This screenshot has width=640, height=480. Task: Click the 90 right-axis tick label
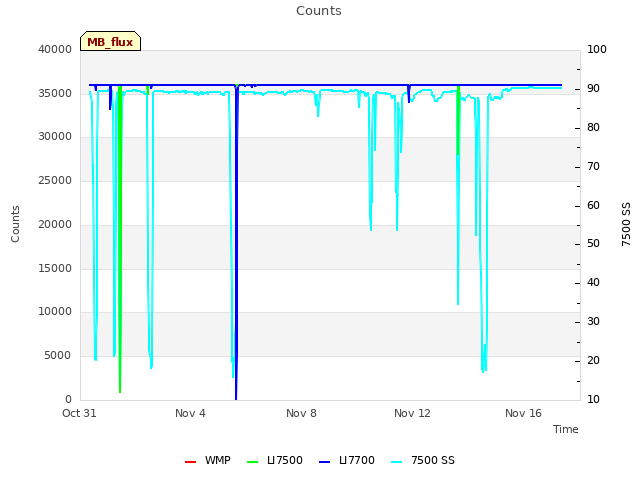tap(593, 89)
